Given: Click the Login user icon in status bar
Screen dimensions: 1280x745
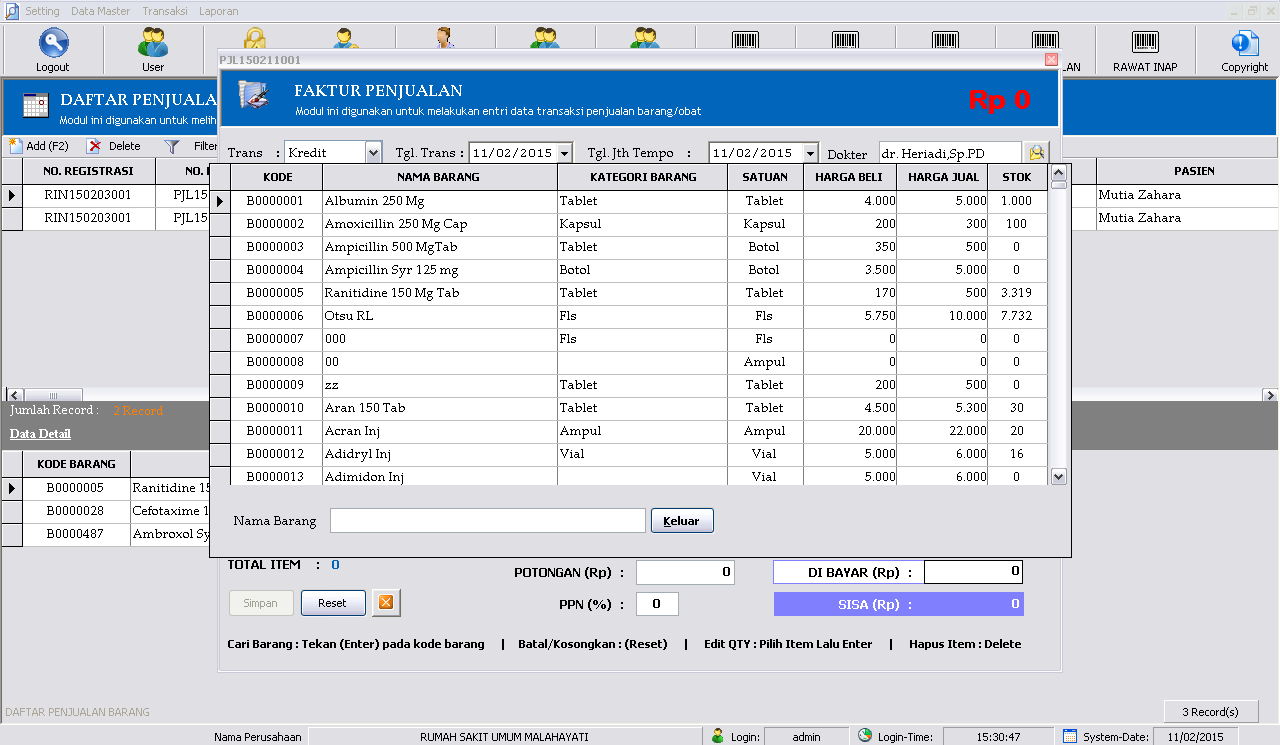Looking at the screenshot, I should click(x=717, y=736).
